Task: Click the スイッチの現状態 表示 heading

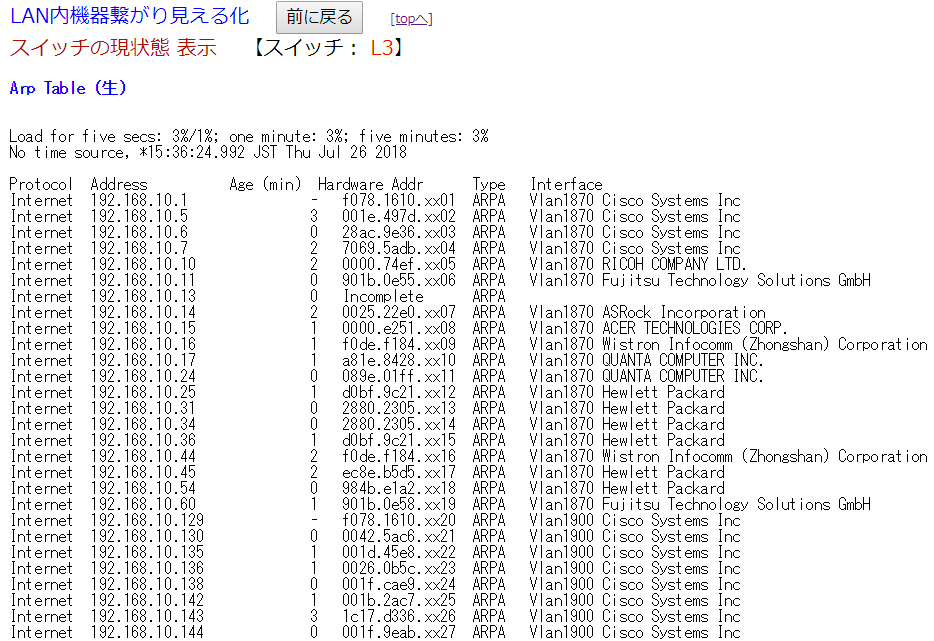Action: point(113,48)
